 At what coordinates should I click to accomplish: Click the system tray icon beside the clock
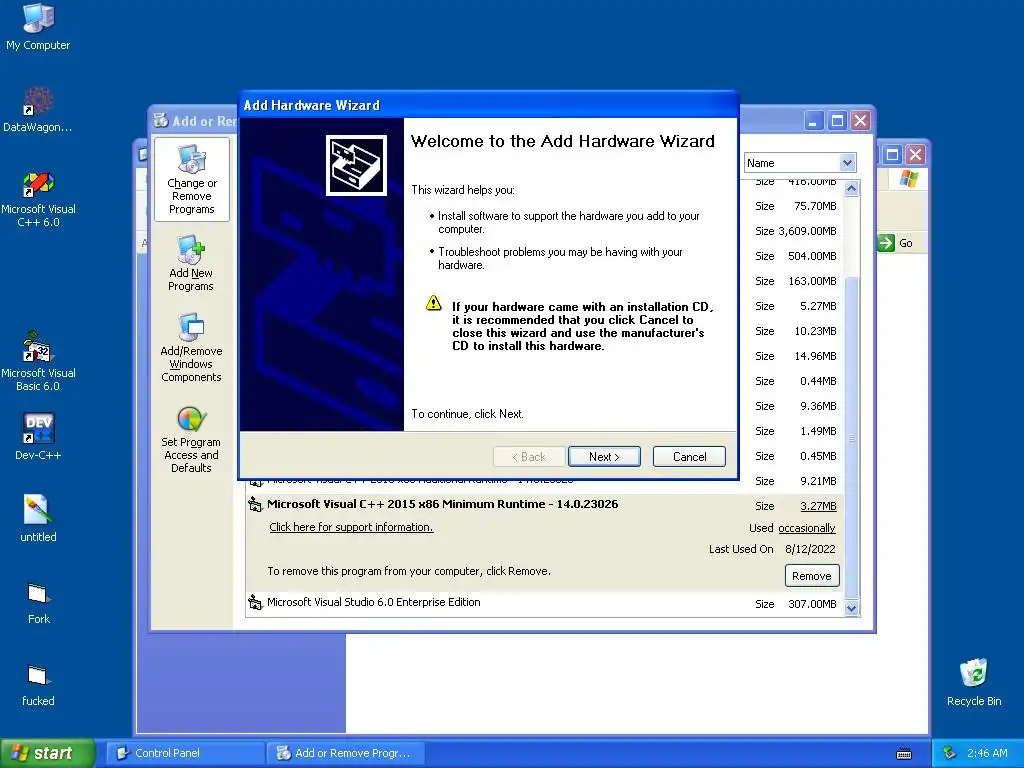950,753
